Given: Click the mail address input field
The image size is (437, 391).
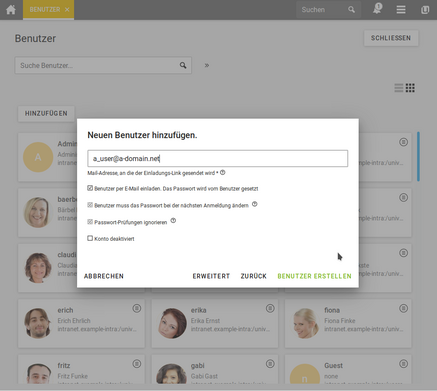Looking at the screenshot, I should point(217,158).
